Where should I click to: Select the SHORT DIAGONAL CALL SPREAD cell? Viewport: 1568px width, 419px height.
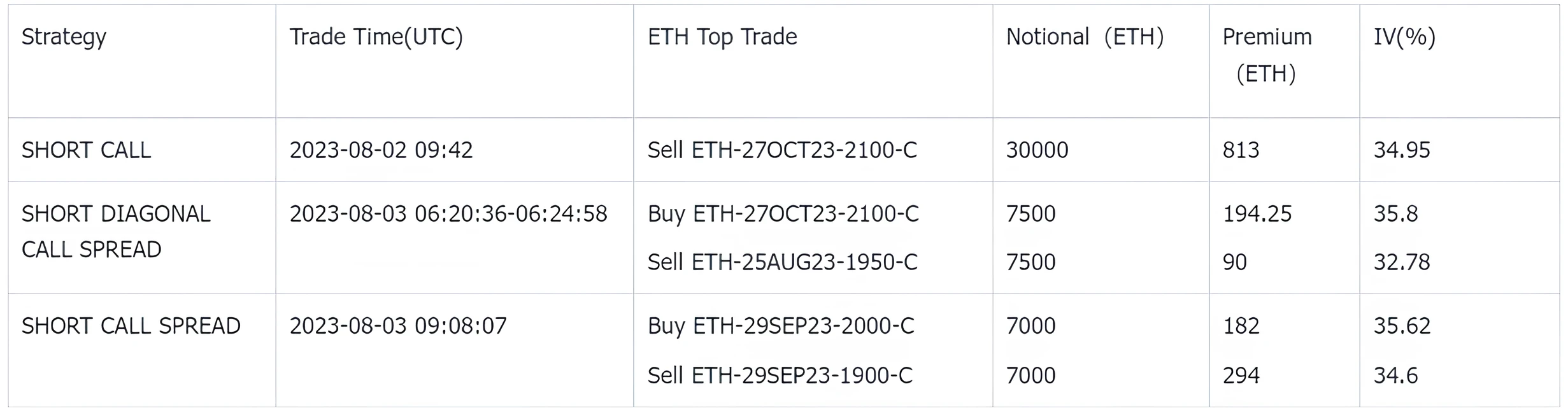pos(116,231)
